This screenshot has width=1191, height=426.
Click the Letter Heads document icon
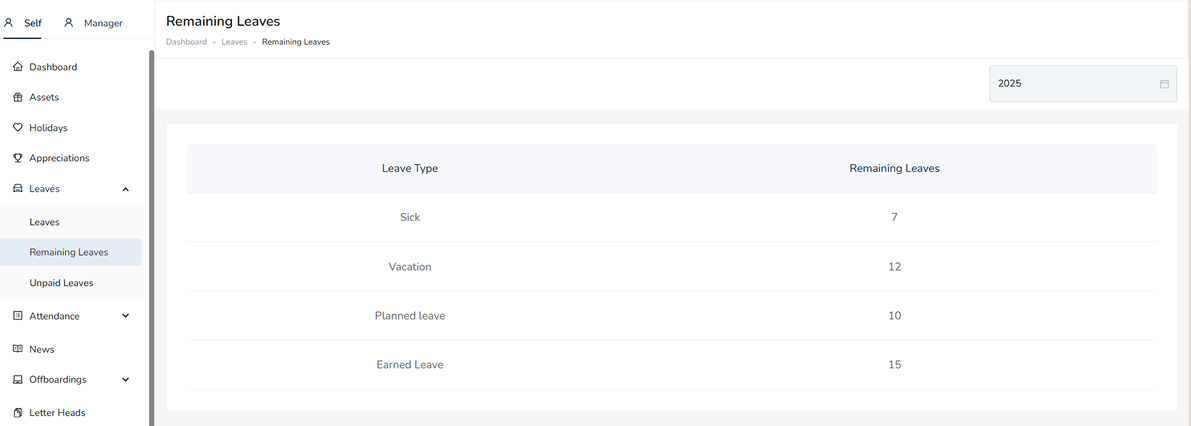tap(18, 413)
